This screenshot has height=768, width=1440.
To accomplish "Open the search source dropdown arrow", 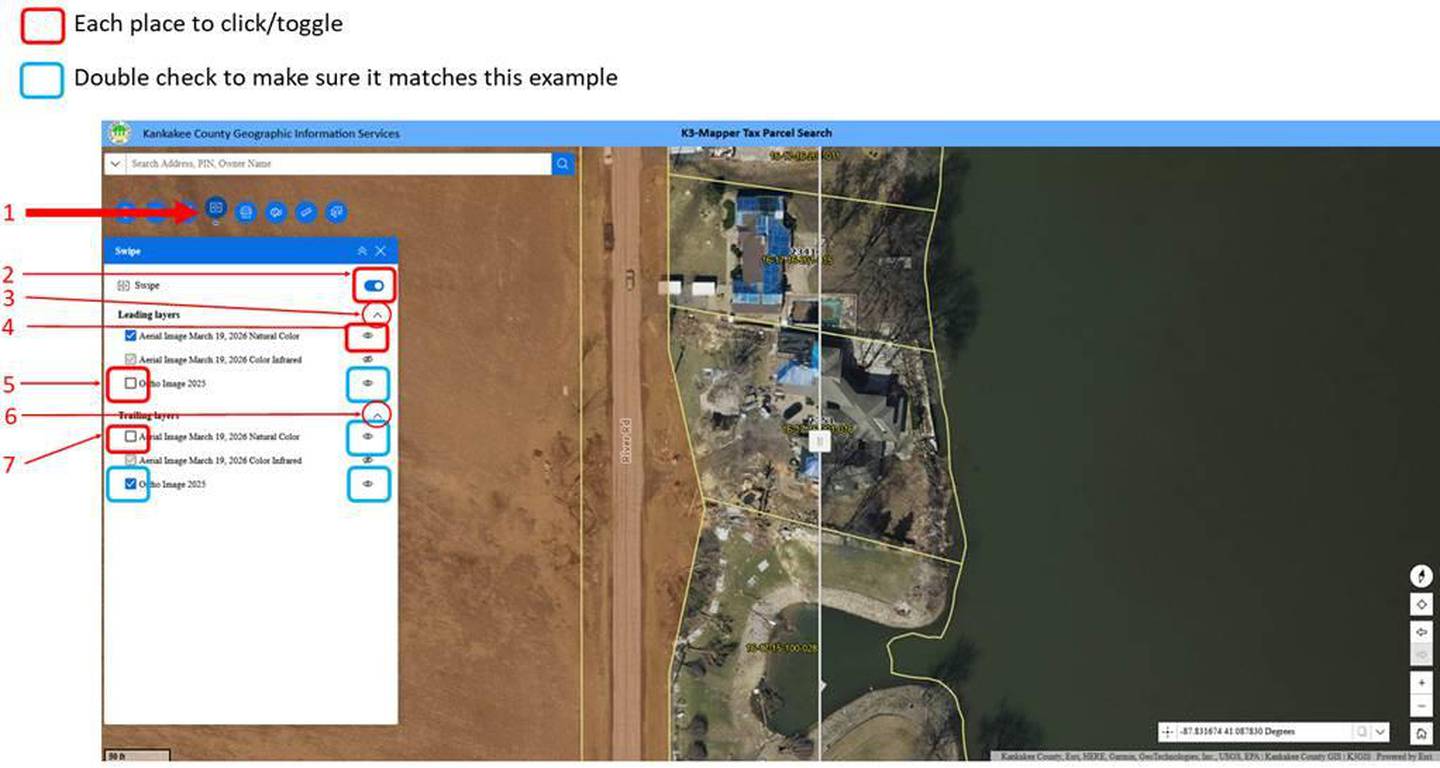I will coord(115,163).
